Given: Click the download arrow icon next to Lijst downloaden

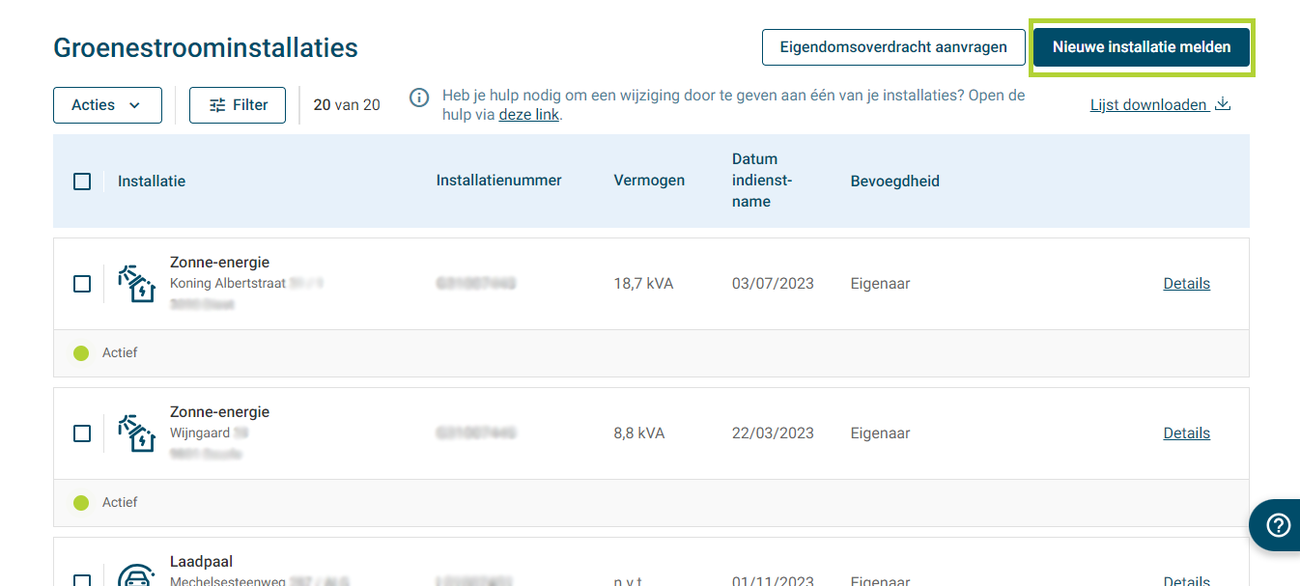Looking at the screenshot, I should point(1222,104).
